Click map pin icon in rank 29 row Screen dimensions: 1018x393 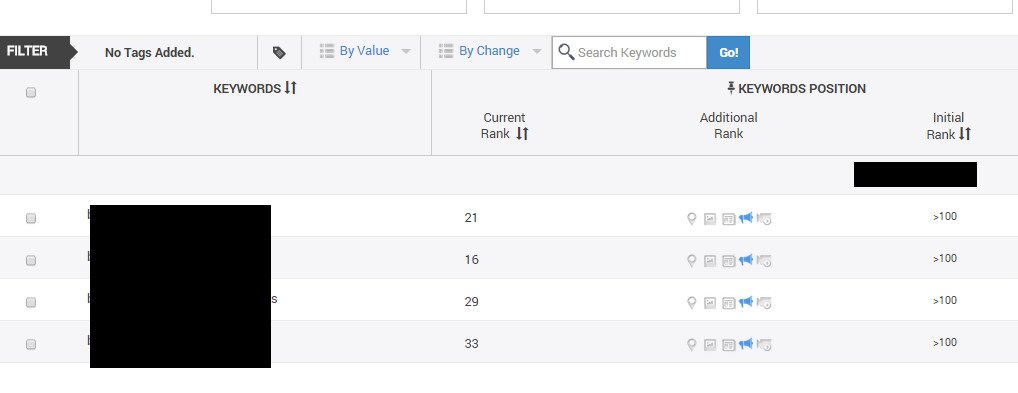[x=691, y=303]
